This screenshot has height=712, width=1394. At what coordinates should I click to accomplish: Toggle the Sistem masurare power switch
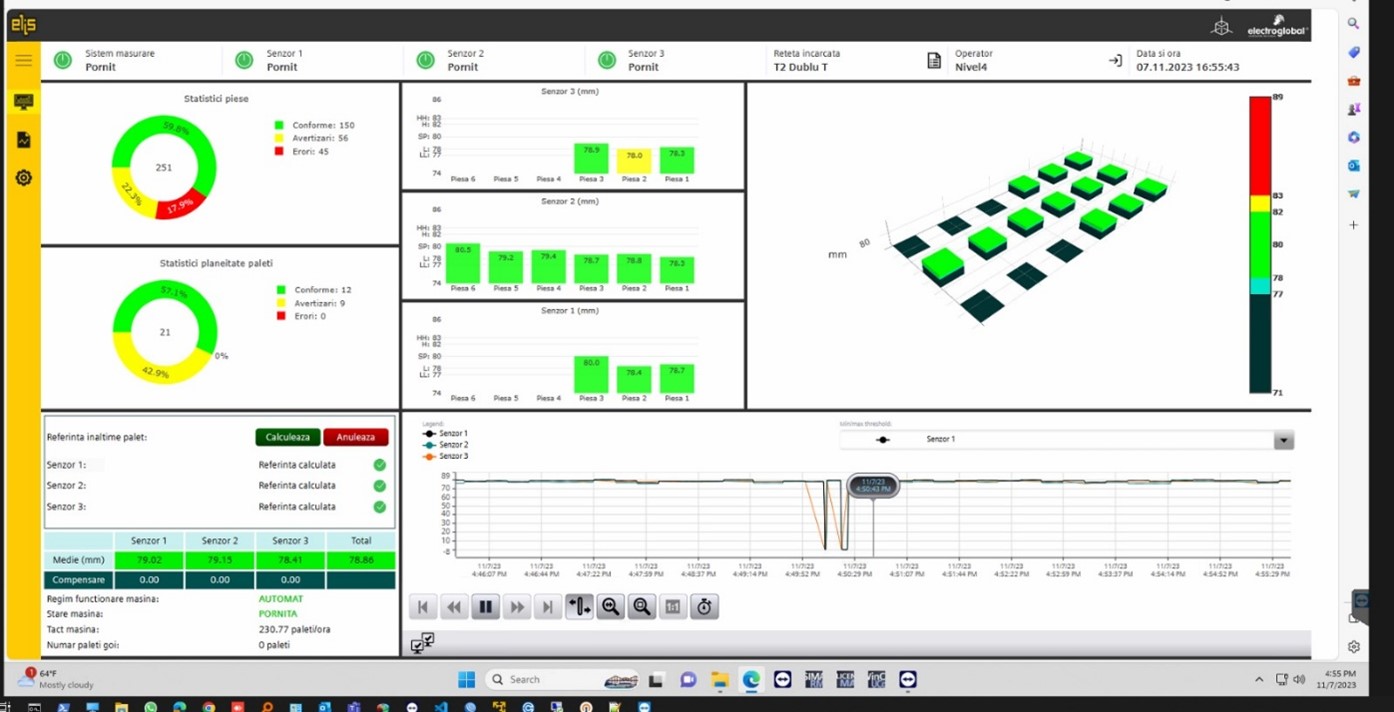[63, 61]
